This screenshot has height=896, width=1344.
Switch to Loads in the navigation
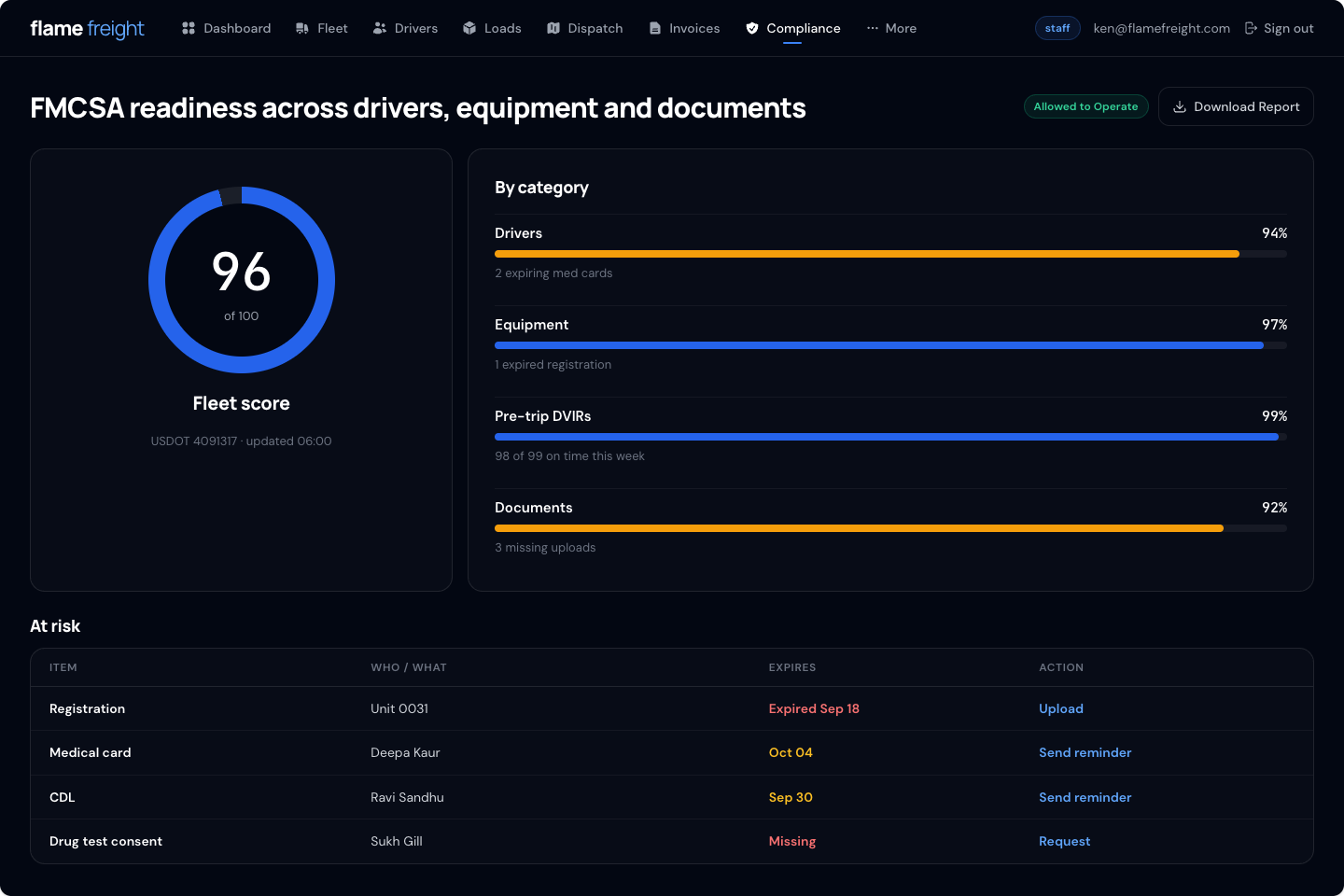coord(492,28)
